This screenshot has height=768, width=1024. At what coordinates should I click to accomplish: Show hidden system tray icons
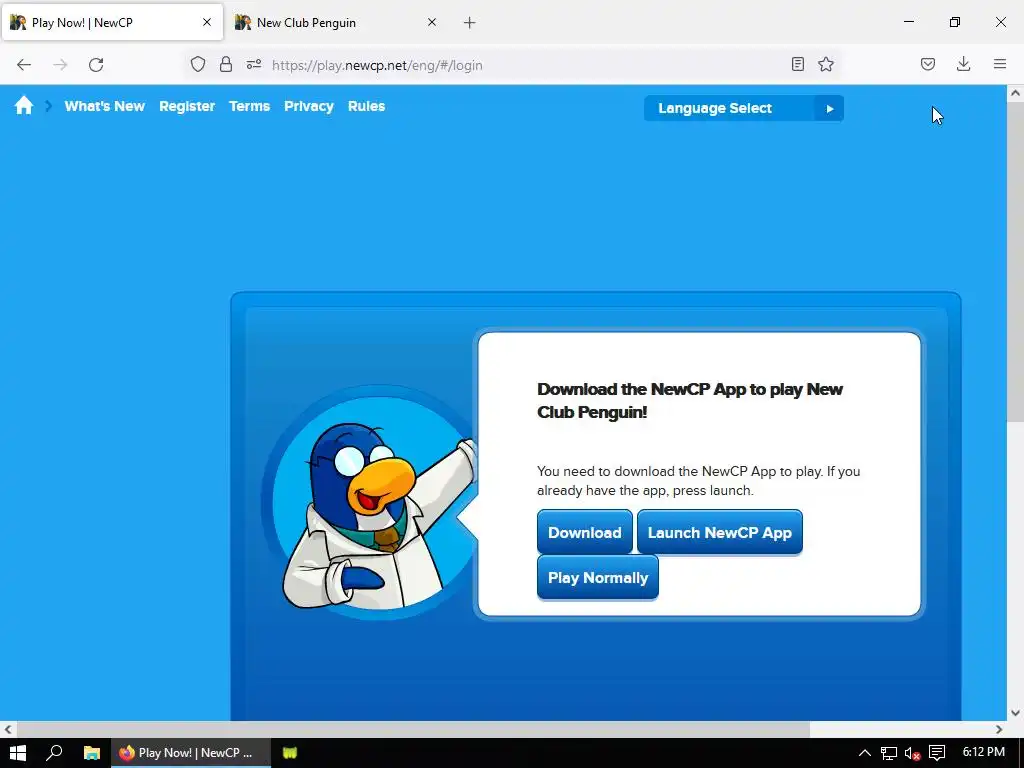(865, 753)
